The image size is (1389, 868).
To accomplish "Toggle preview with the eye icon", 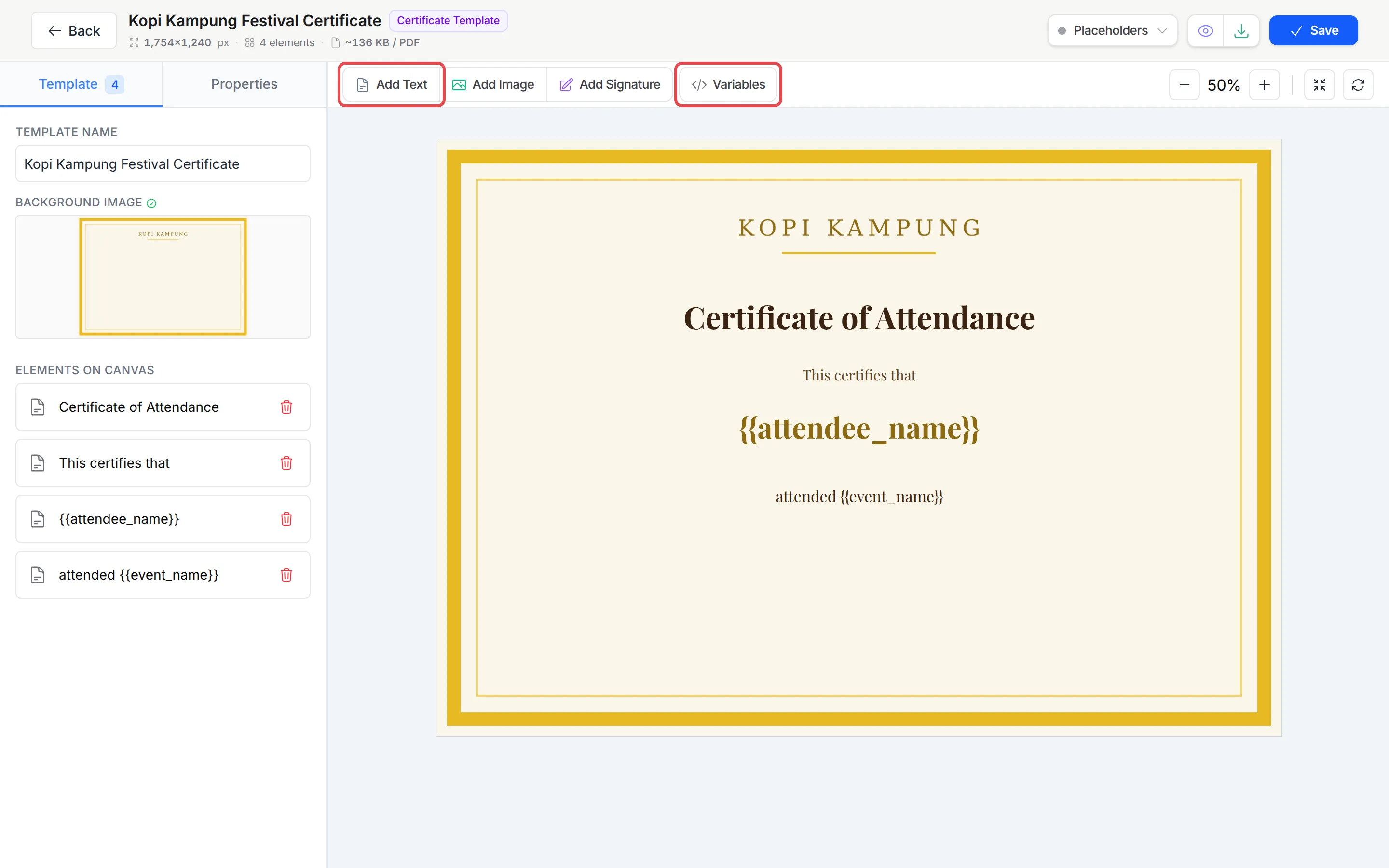I will 1205,30.
